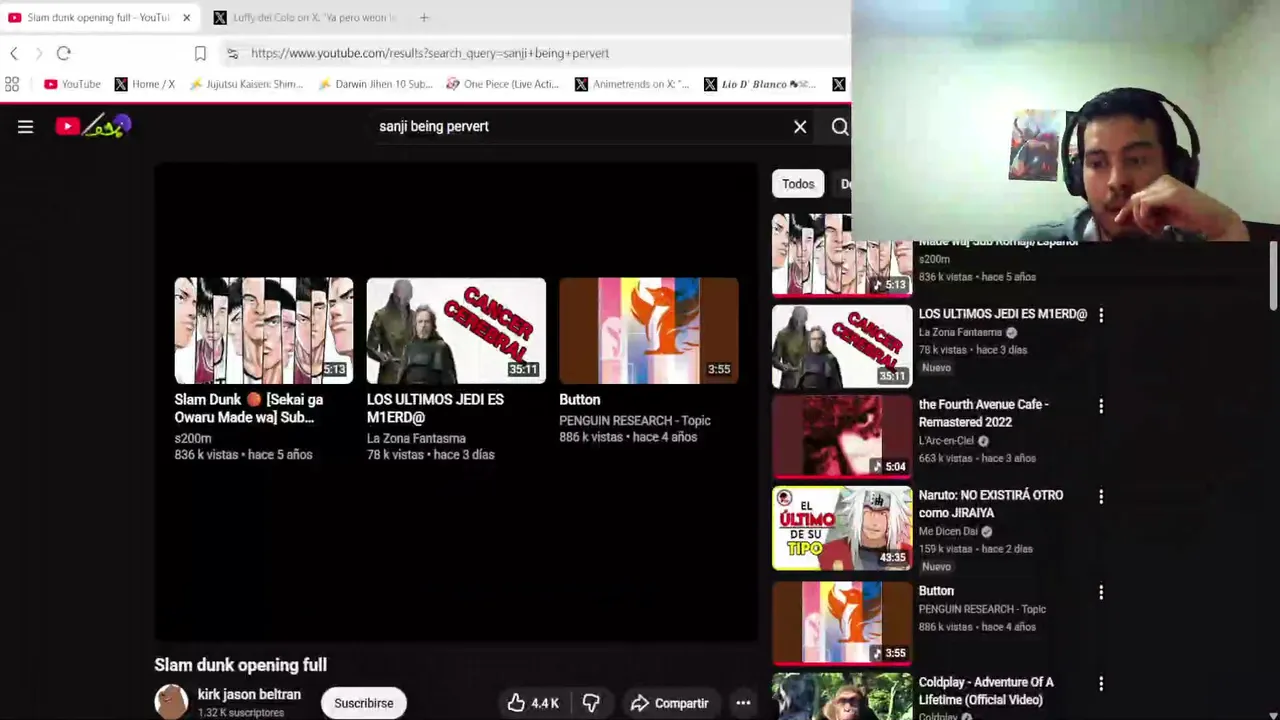Open the Jujutsu Kaisen bookmark

click(x=246, y=84)
